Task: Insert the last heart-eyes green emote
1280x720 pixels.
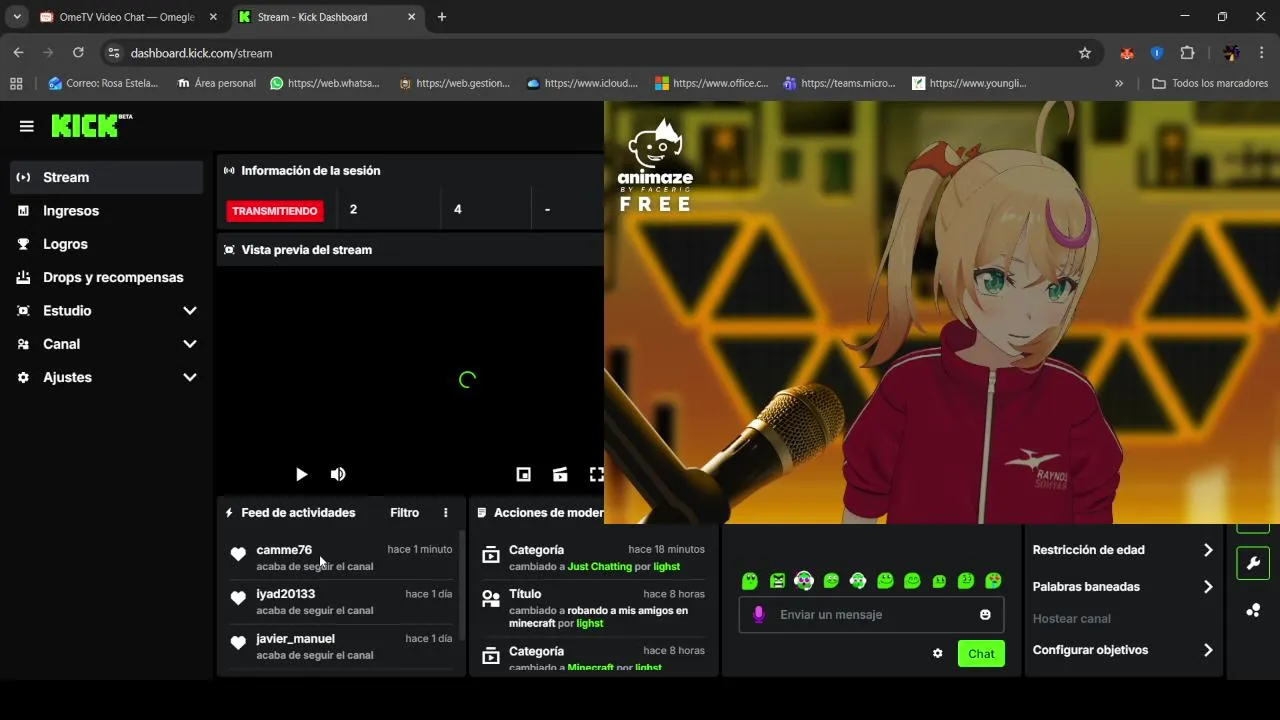Action: tap(993, 580)
